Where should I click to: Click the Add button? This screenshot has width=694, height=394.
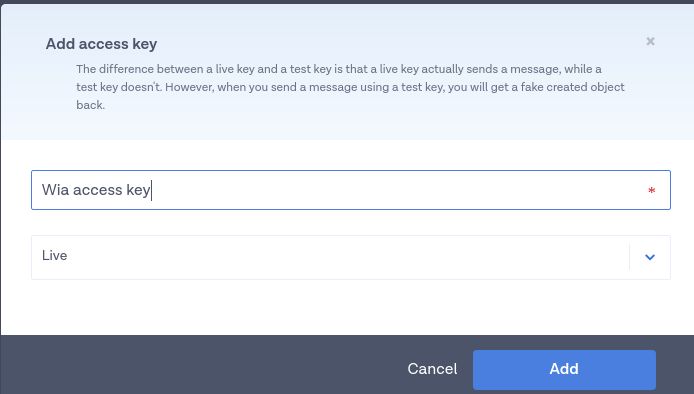(564, 370)
